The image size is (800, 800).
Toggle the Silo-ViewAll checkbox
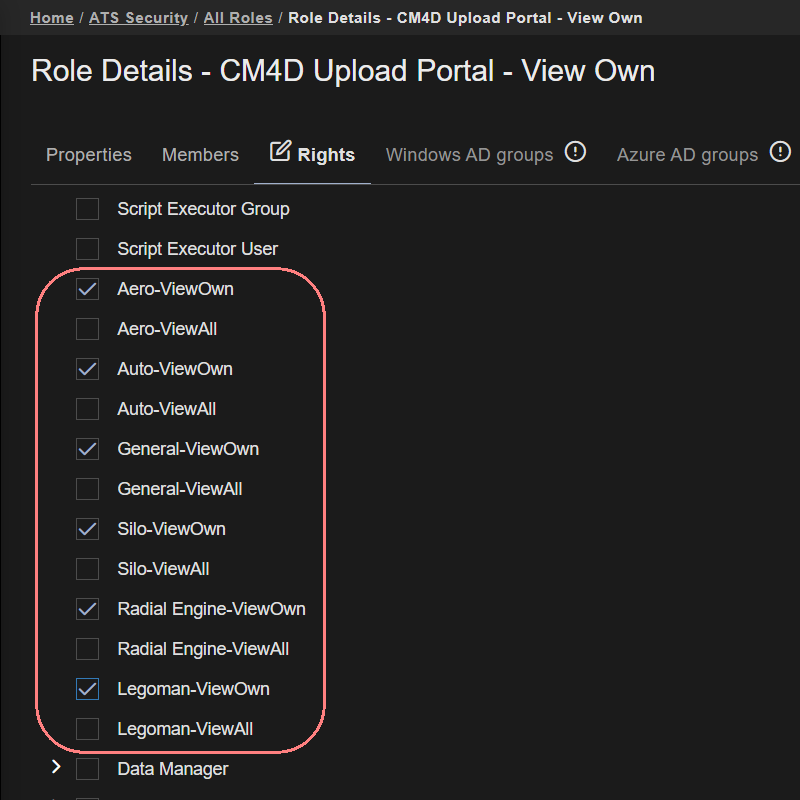tap(88, 569)
